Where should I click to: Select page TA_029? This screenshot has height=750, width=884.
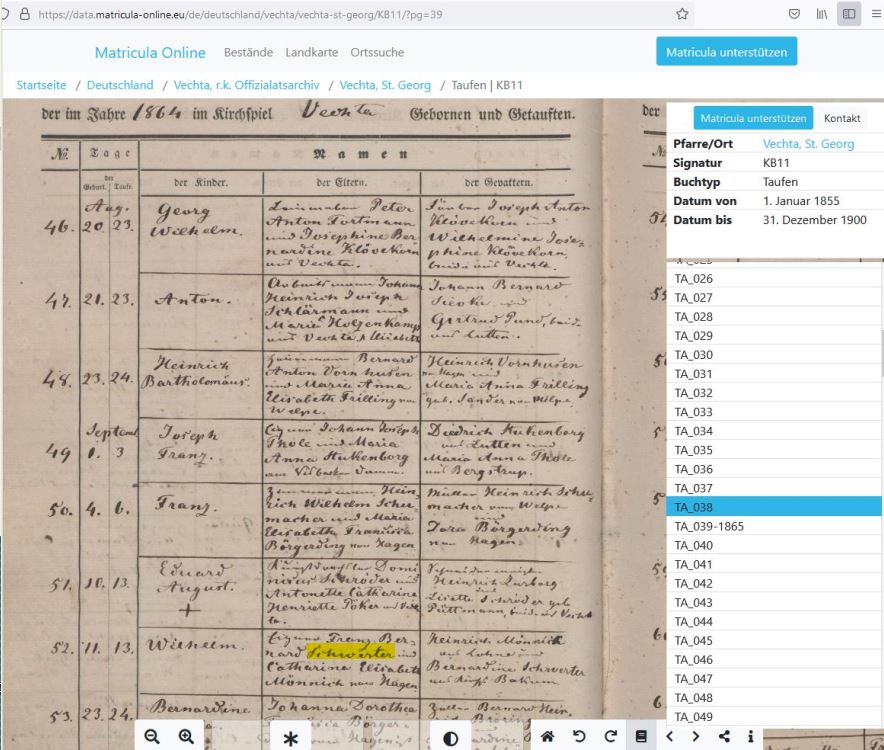[x=774, y=336]
